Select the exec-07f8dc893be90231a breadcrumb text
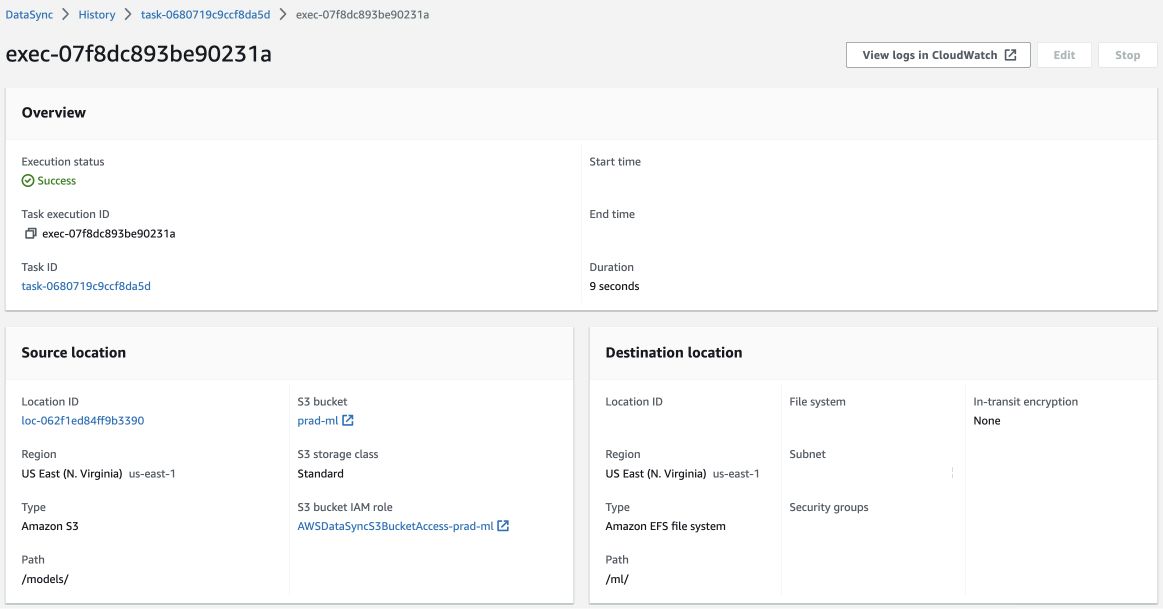 (363, 15)
